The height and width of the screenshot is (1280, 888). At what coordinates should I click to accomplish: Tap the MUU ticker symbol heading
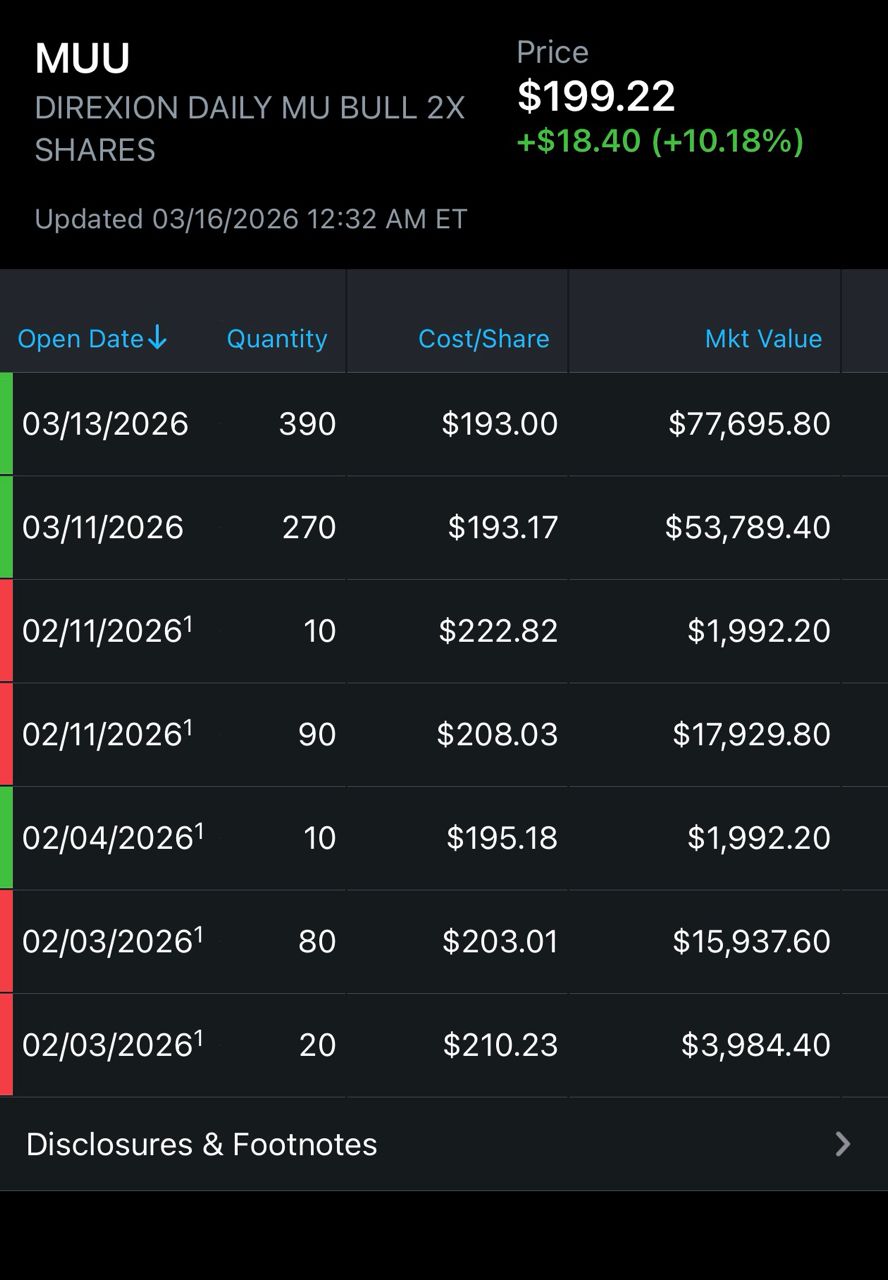pos(82,59)
